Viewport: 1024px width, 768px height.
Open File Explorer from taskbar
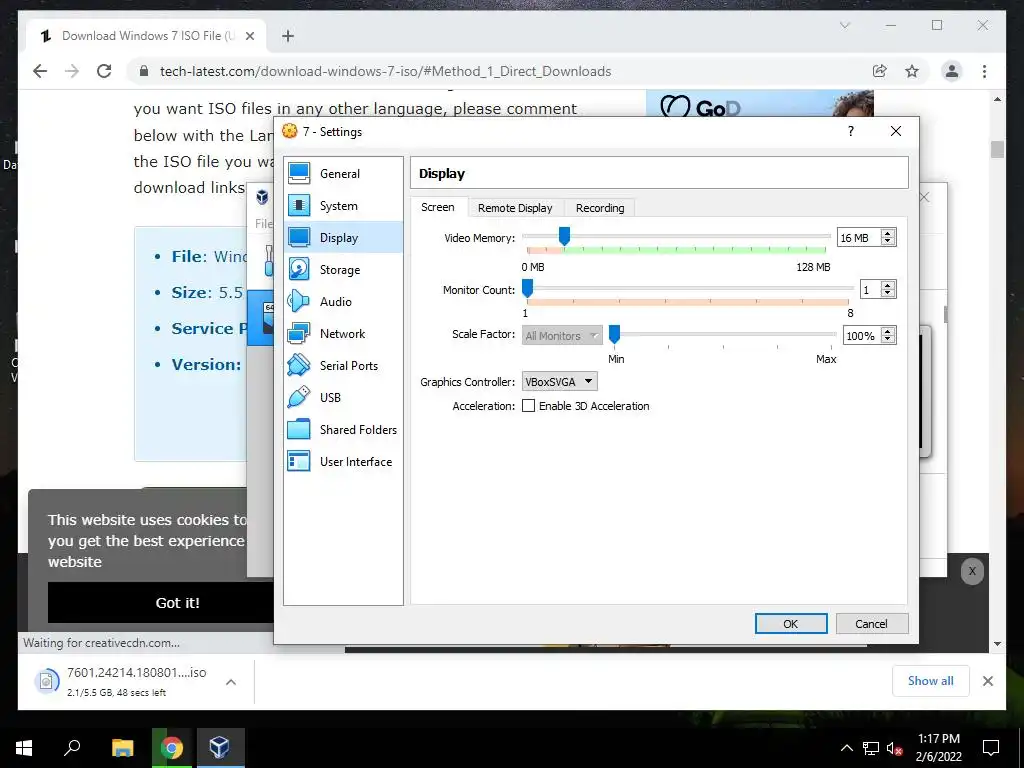[122, 748]
